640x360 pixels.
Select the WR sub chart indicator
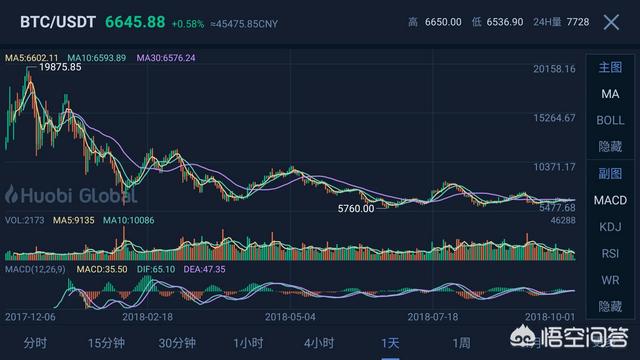coord(610,280)
